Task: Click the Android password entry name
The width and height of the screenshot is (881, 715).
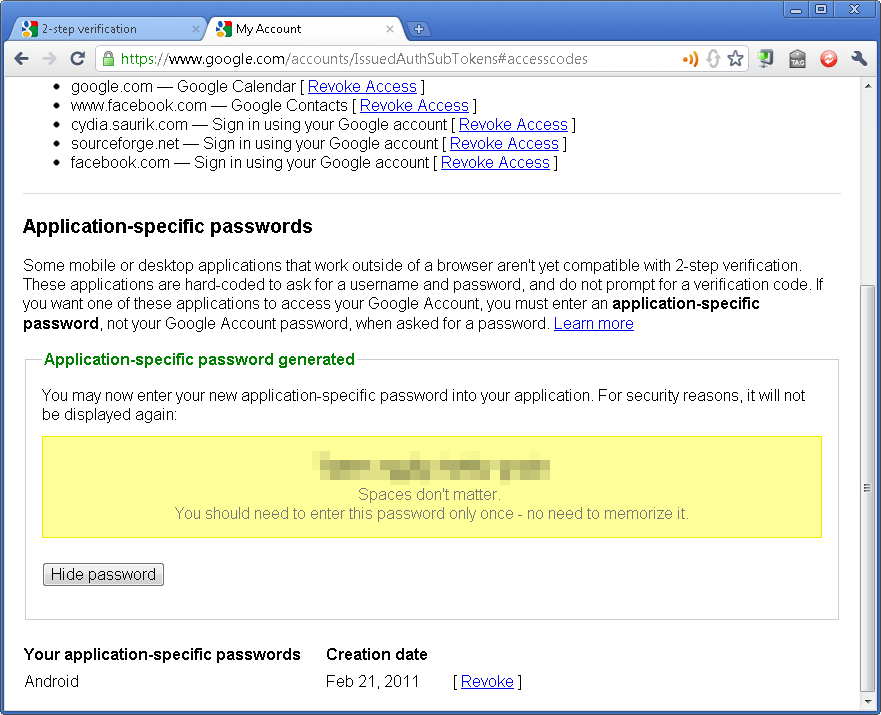Action: (52, 681)
